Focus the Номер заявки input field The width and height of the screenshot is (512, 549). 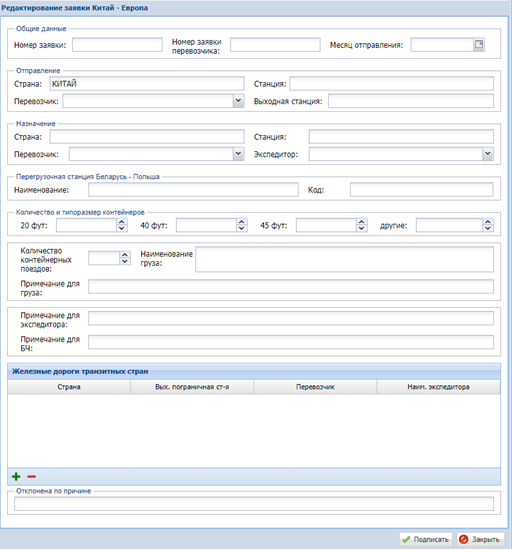point(117,45)
